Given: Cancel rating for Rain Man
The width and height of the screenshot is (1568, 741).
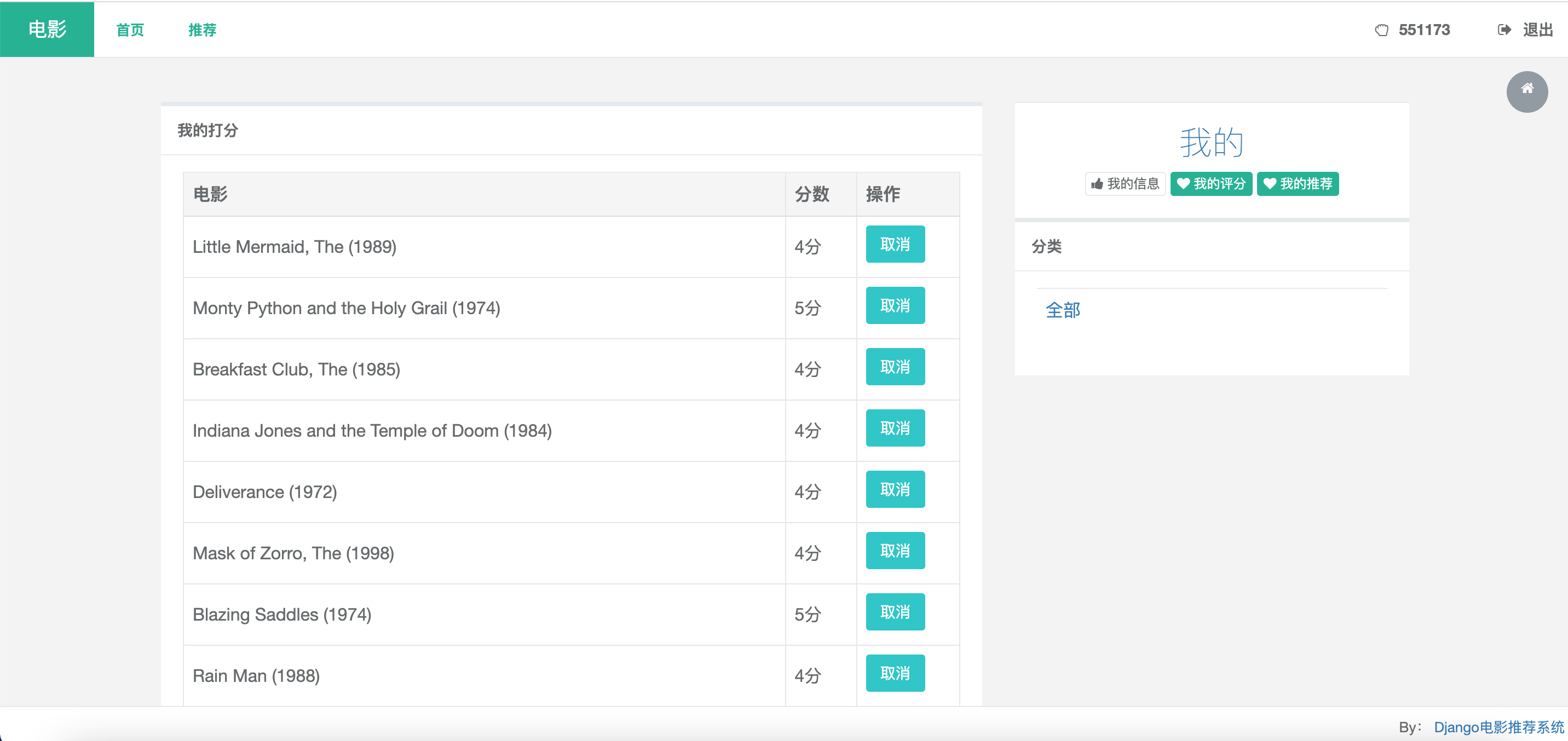Looking at the screenshot, I should click(x=895, y=673).
